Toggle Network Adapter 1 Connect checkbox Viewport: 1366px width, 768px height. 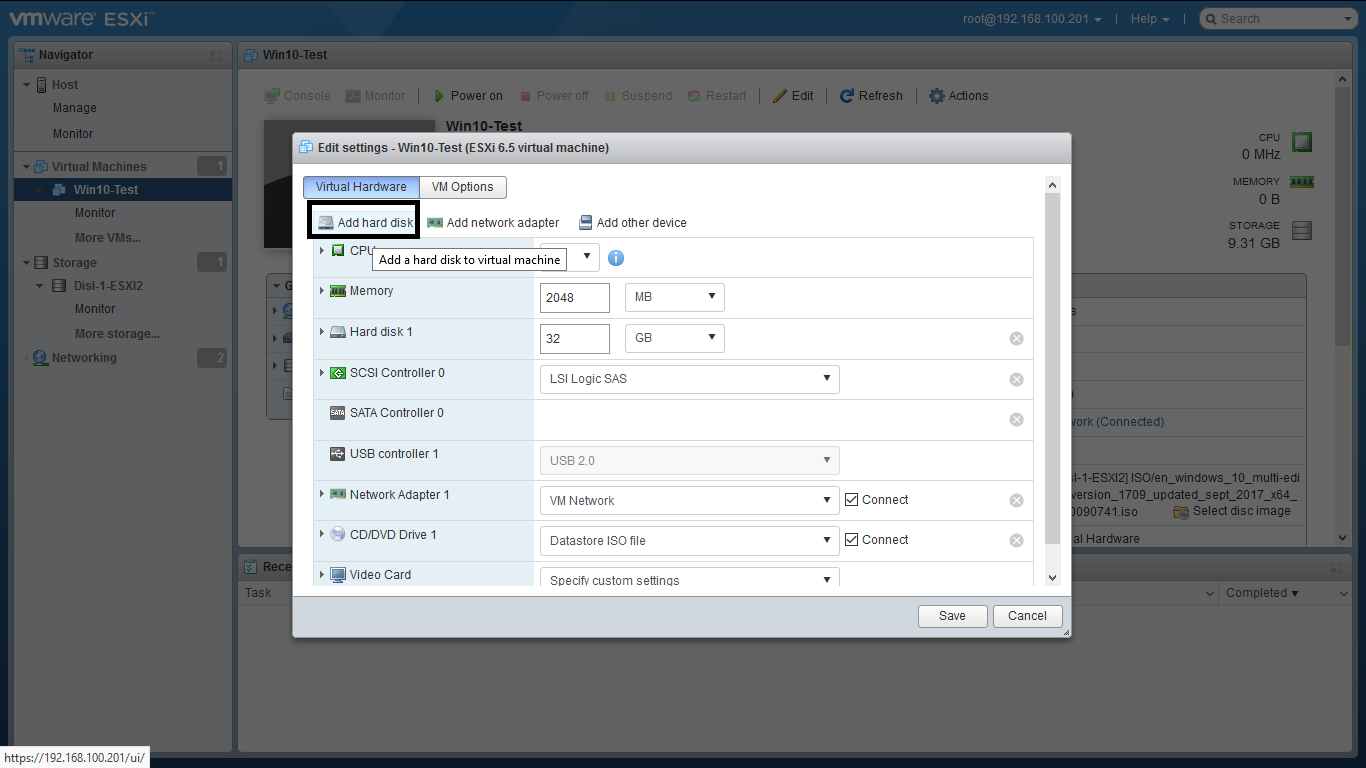(852, 500)
